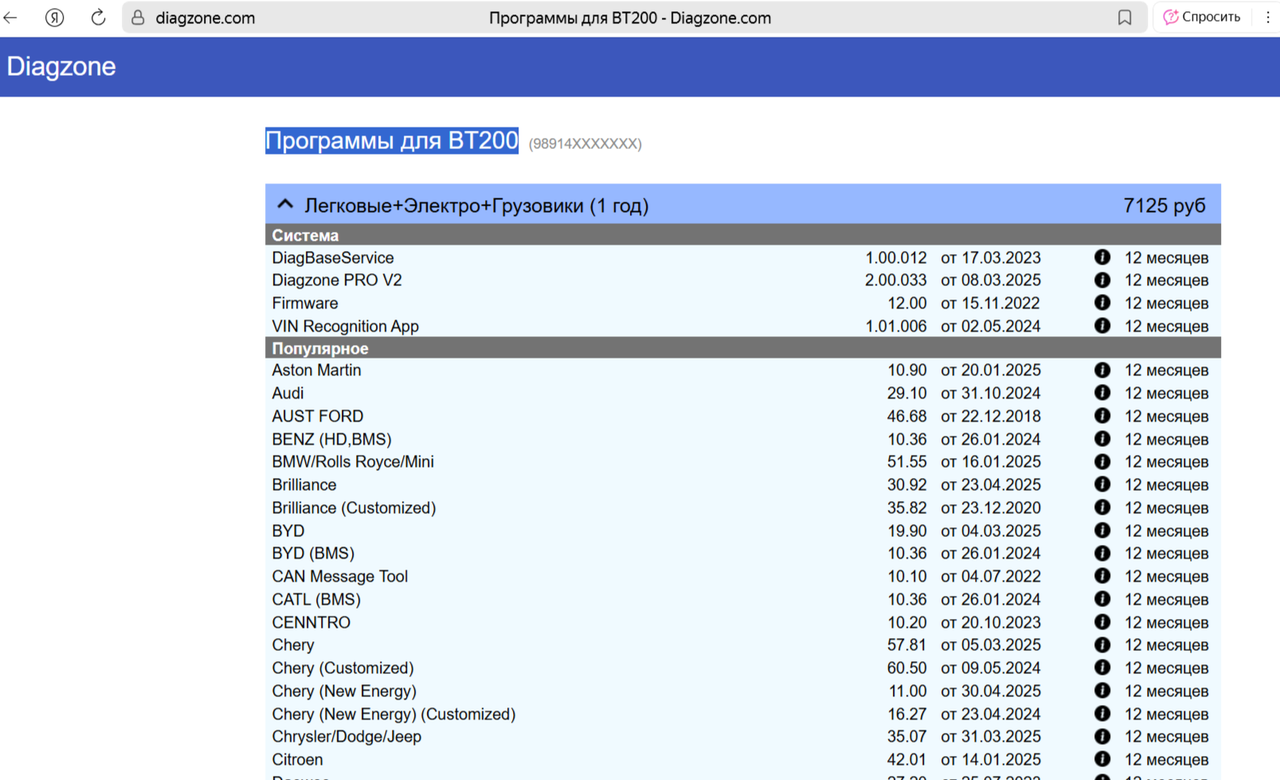Open the Yandex home icon

(55, 17)
